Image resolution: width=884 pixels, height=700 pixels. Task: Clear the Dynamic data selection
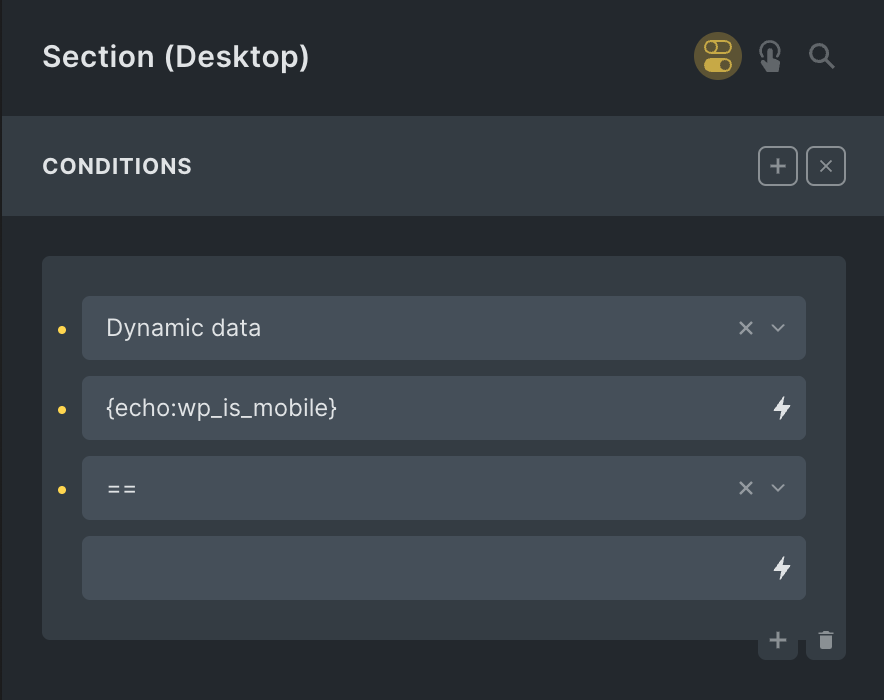click(x=746, y=328)
